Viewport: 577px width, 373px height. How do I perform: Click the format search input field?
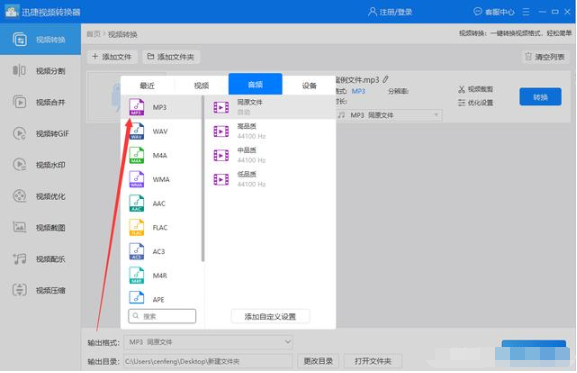[x=162, y=316]
